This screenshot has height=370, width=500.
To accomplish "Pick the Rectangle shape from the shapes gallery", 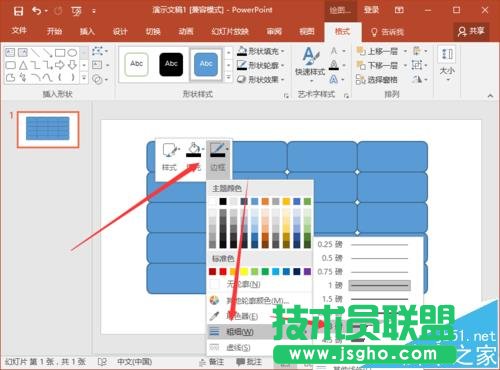I will click(60, 53).
